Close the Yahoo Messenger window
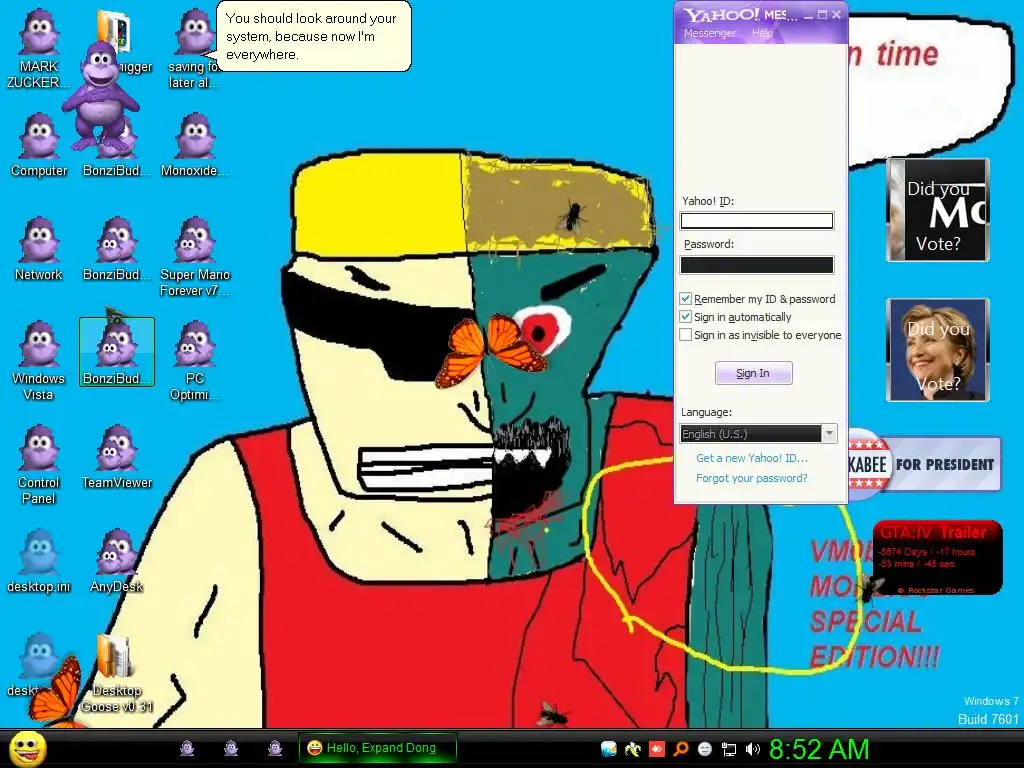 click(x=837, y=15)
